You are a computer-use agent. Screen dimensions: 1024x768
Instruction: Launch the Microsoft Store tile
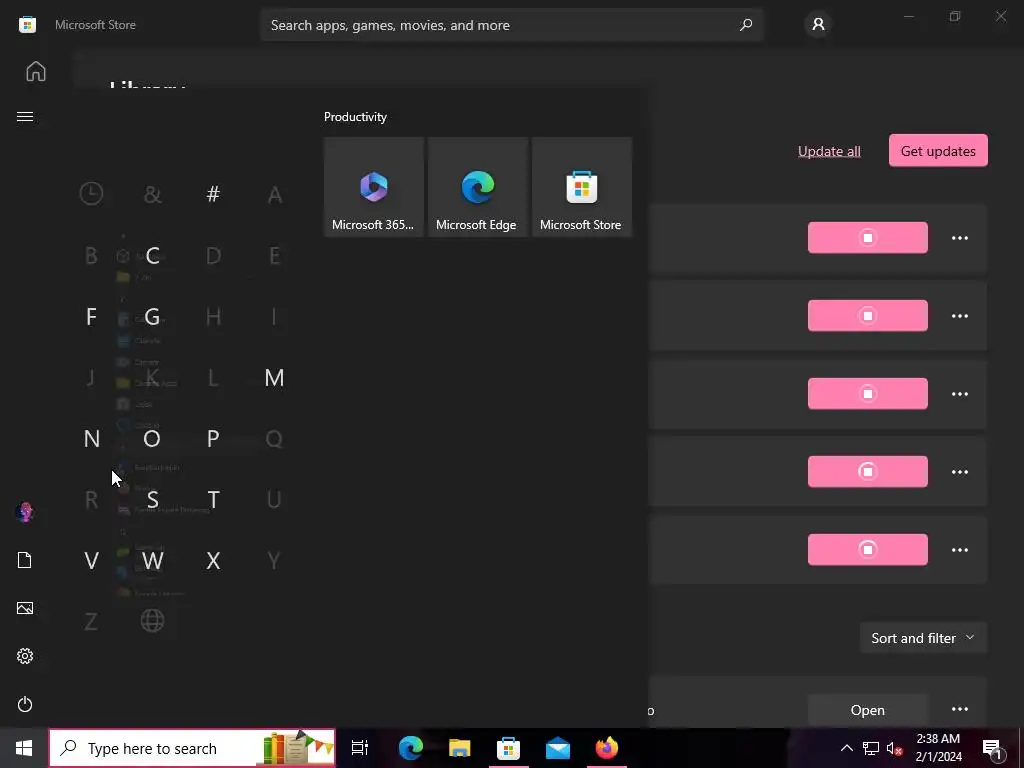pos(581,187)
